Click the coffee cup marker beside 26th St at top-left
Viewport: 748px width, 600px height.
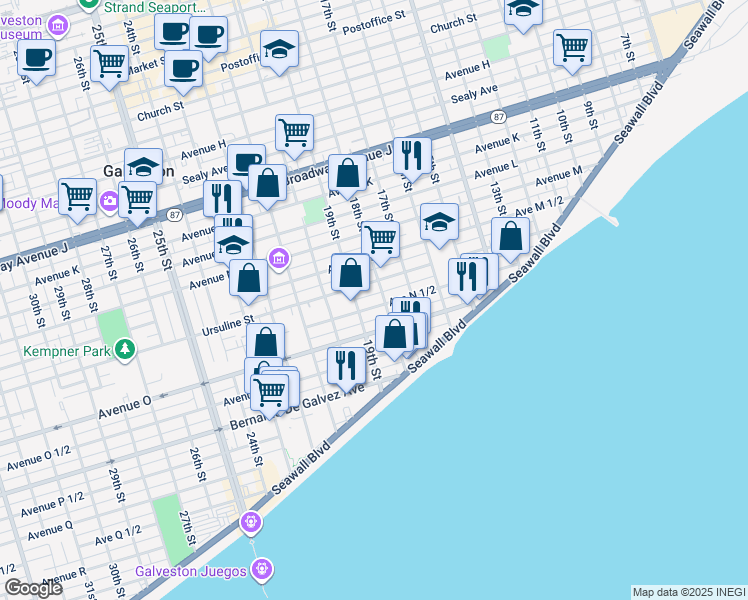36,59
